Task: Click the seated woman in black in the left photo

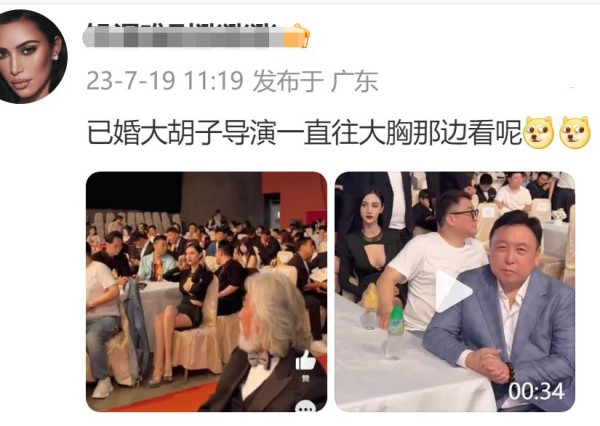Action: click(183, 311)
